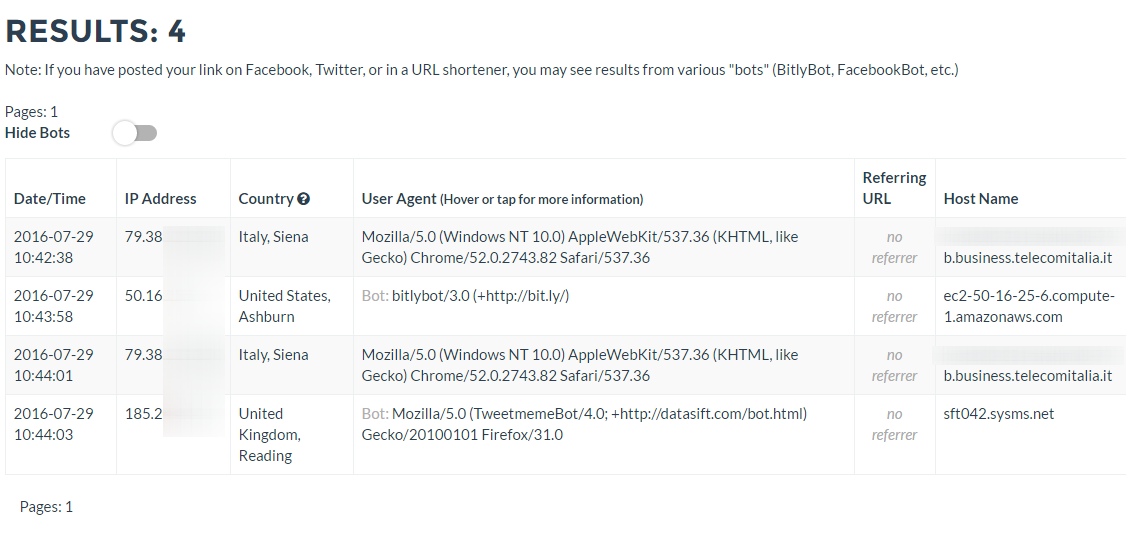Select the IP Address column header
The image size is (1126, 536).
[161, 199]
